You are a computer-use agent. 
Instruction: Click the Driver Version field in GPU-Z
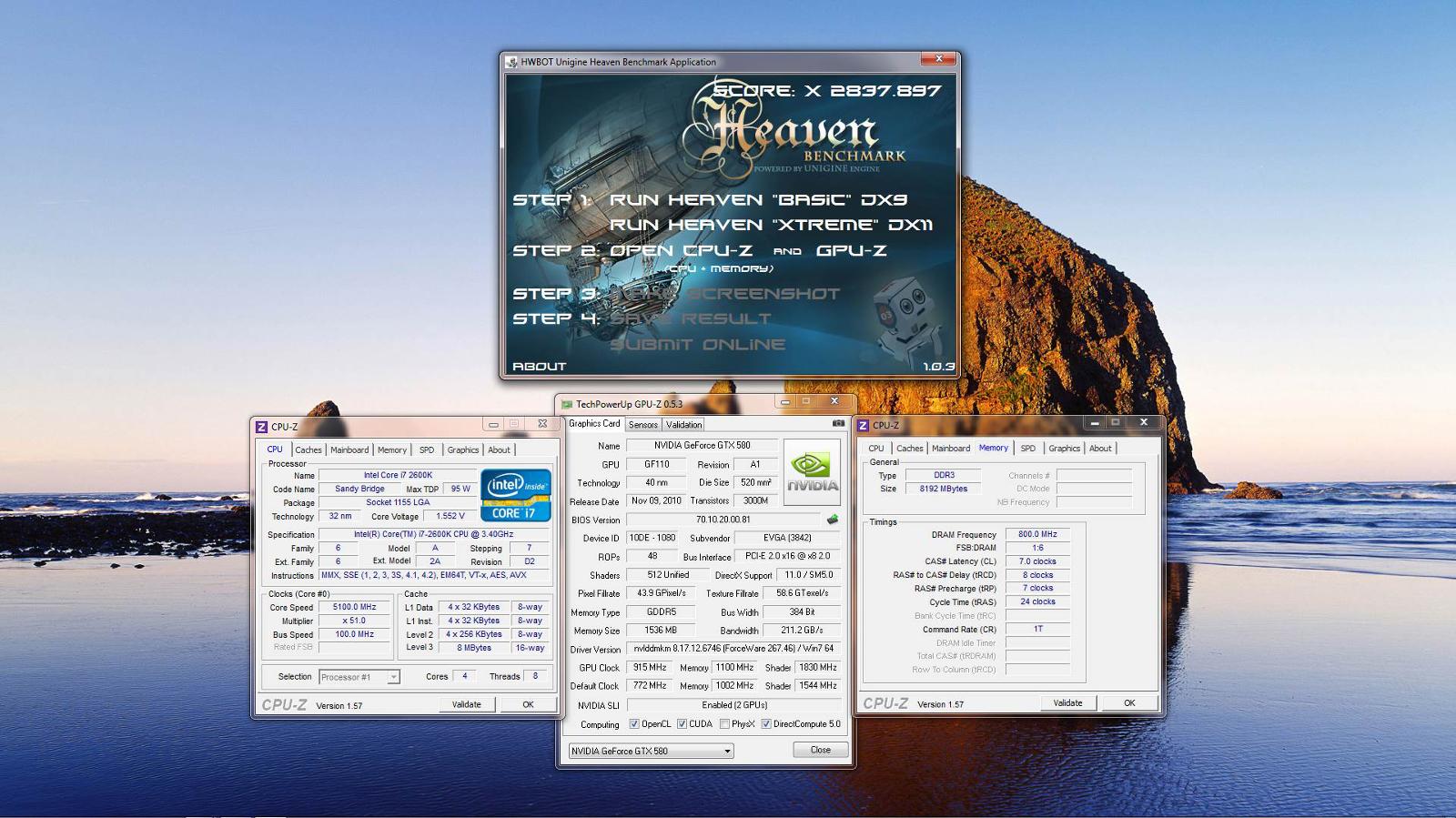point(735,649)
